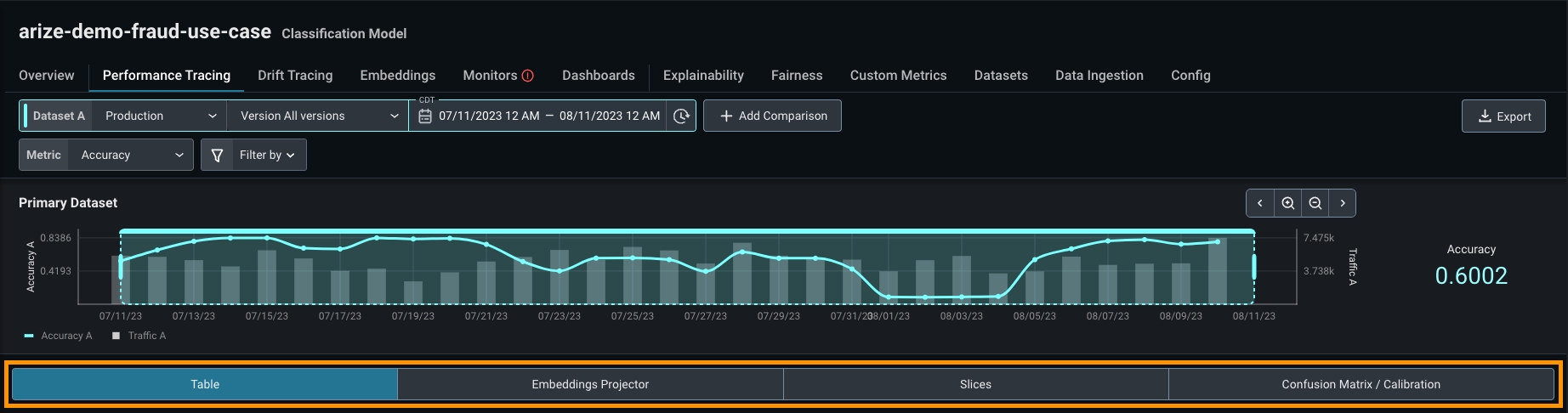The width and height of the screenshot is (1568, 413).
Task: Click the time range refresh clock icon
Action: coord(681,116)
